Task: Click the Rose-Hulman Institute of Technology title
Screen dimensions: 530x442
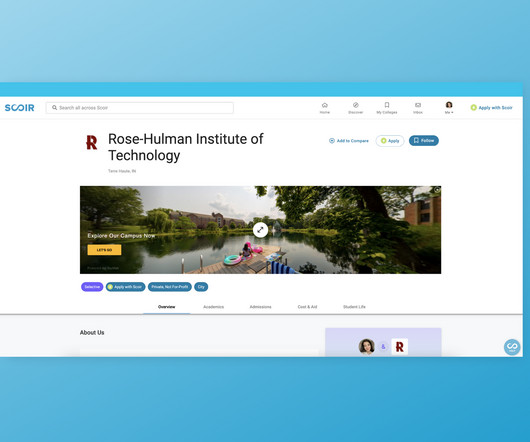Action: [186, 147]
